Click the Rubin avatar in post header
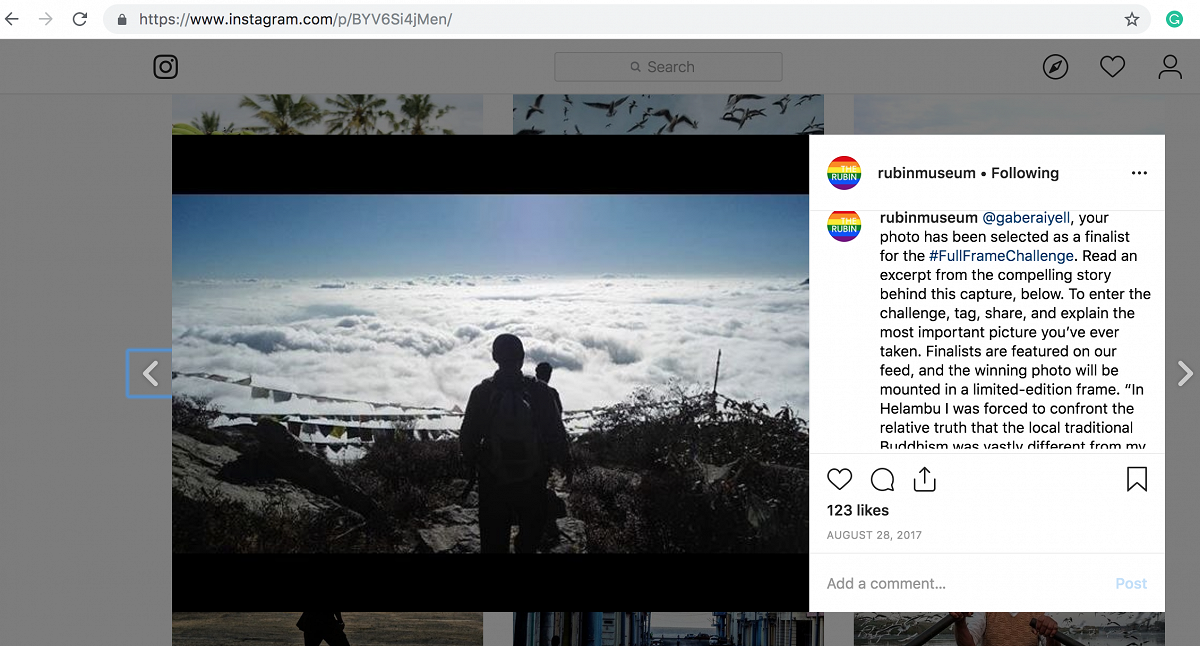This screenshot has height=646, width=1200. [844, 173]
